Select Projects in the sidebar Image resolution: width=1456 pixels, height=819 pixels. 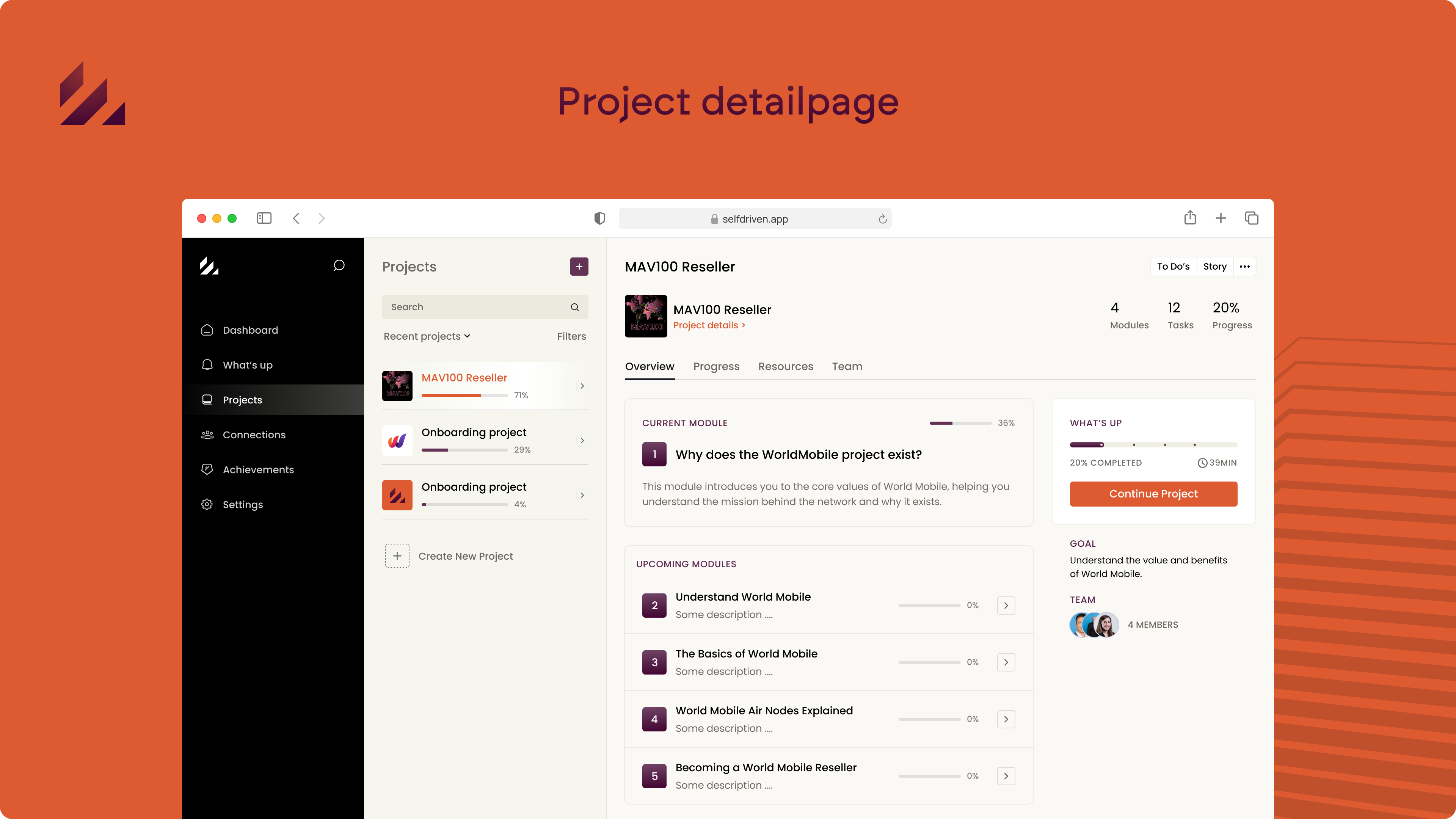[x=273, y=400]
